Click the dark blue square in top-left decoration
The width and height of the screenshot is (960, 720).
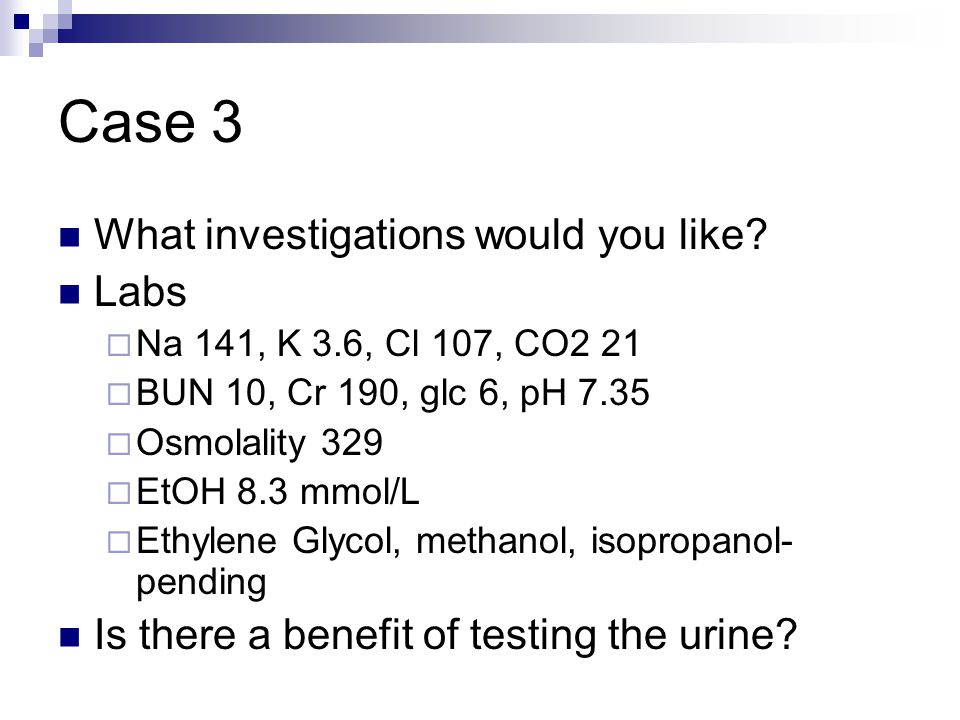pos(21,21)
